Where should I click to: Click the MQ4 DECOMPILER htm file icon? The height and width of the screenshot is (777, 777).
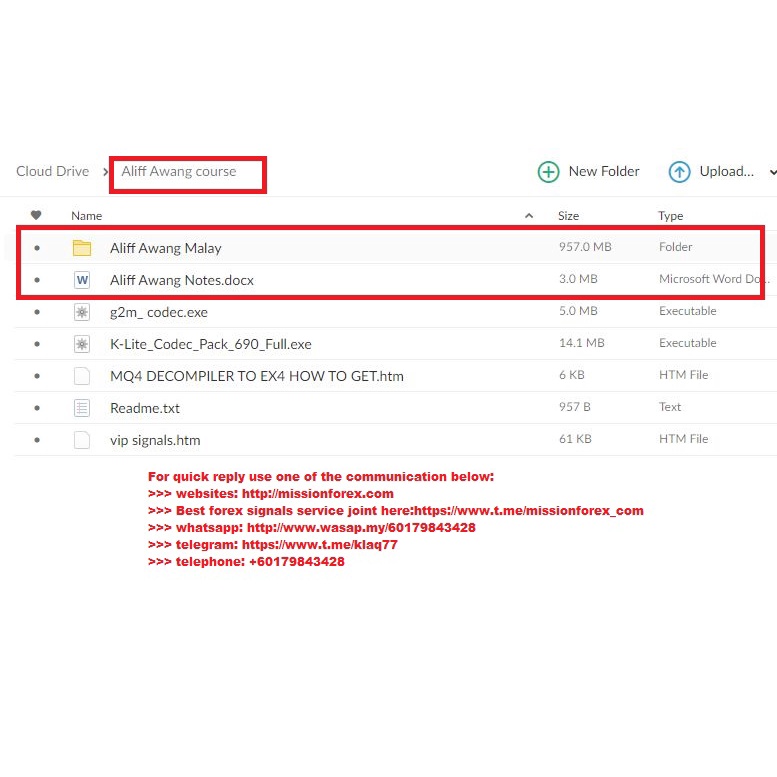(82, 376)
